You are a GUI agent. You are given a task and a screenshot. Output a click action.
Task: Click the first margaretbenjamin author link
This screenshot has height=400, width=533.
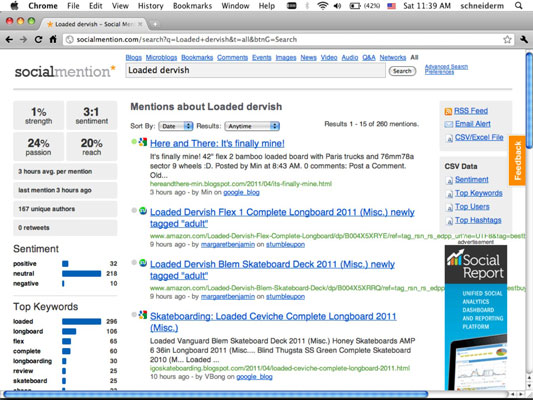coord(228,245)
